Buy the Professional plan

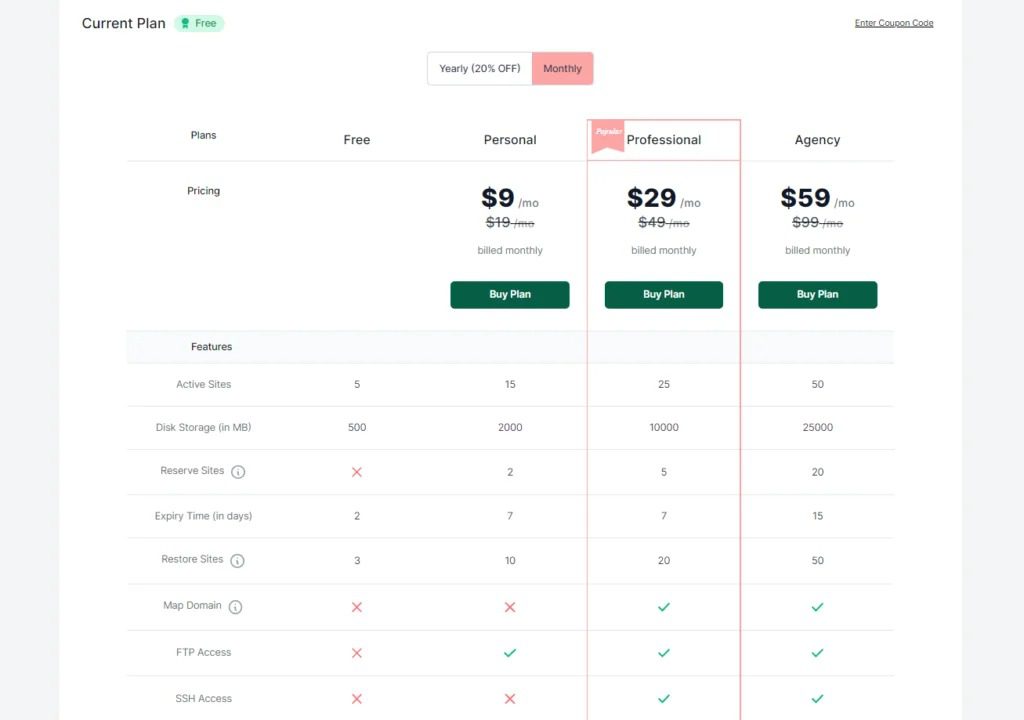coord(664,295)
